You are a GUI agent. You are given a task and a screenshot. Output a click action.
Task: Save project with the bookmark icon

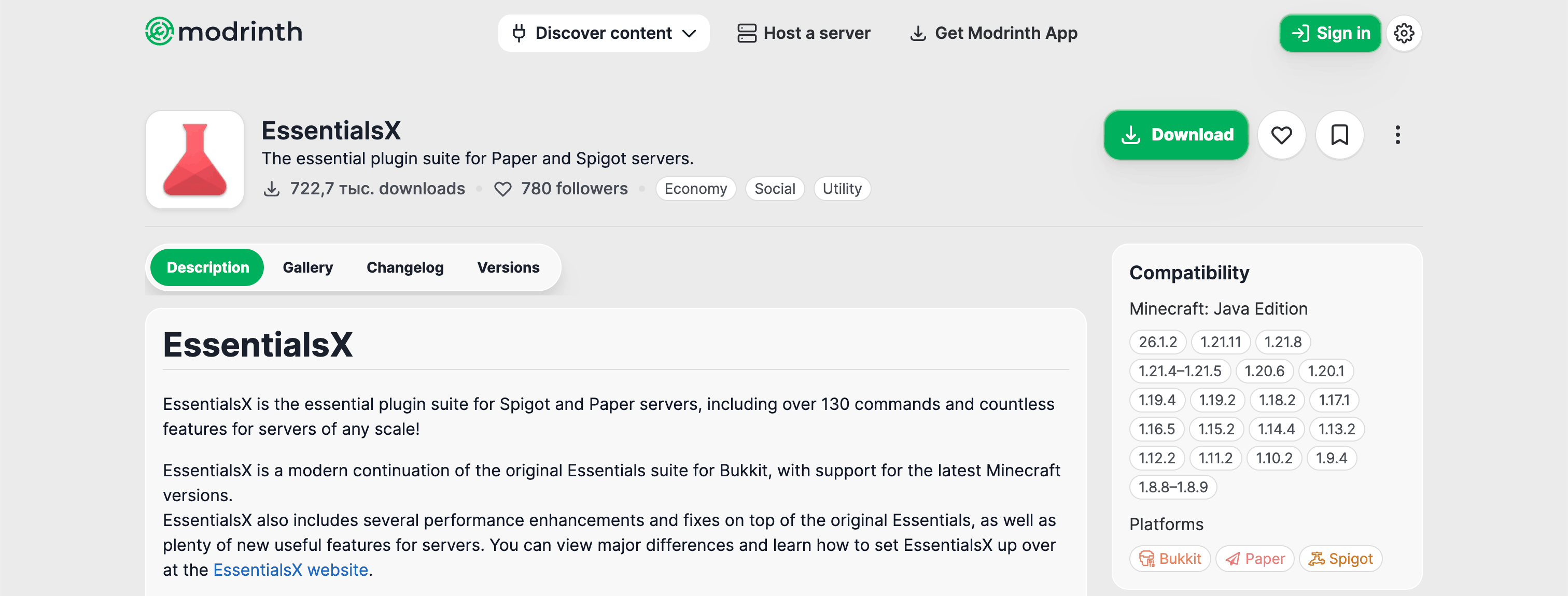(1339, 134)
